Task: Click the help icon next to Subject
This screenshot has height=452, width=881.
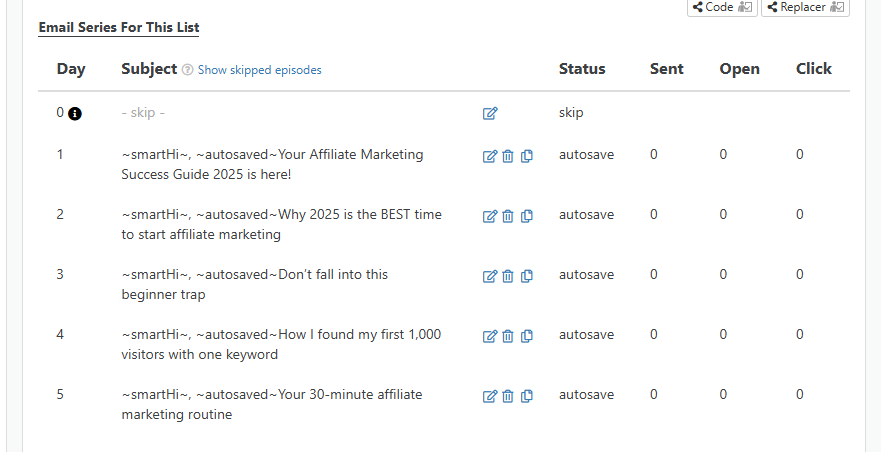Action: pyautogui.click(x=187, y=70)
